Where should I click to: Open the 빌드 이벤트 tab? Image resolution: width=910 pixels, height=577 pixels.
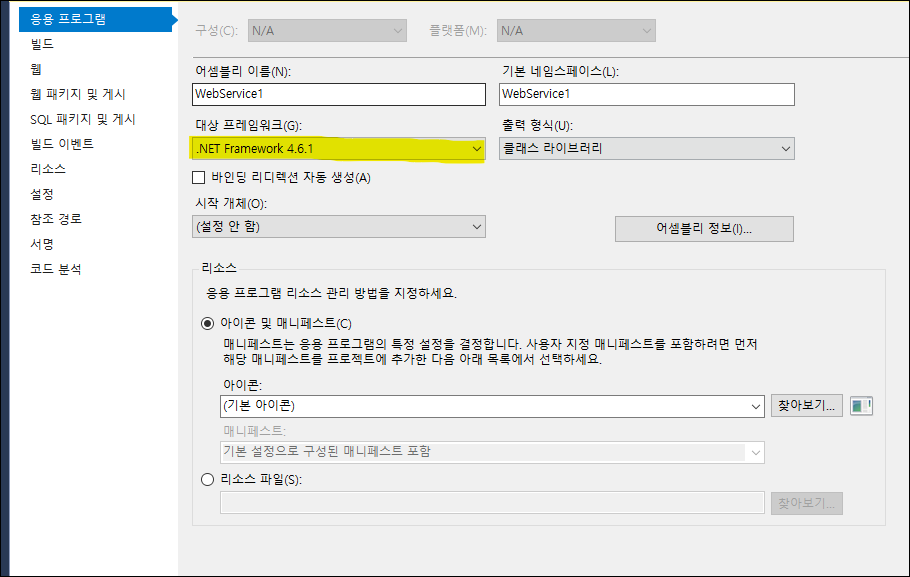62,144
